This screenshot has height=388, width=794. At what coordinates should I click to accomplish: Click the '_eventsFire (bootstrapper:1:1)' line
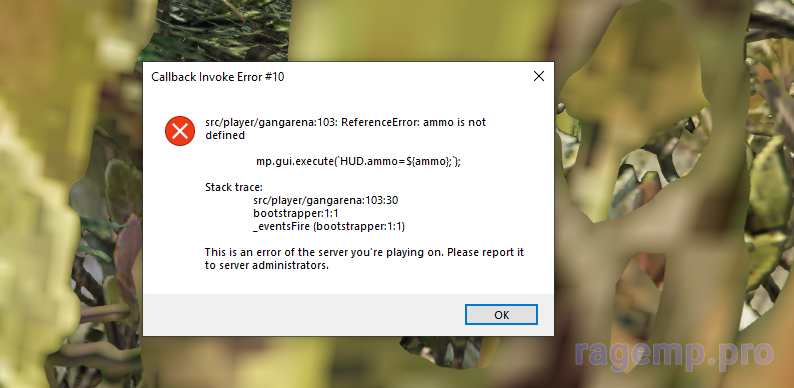point(329,226)
